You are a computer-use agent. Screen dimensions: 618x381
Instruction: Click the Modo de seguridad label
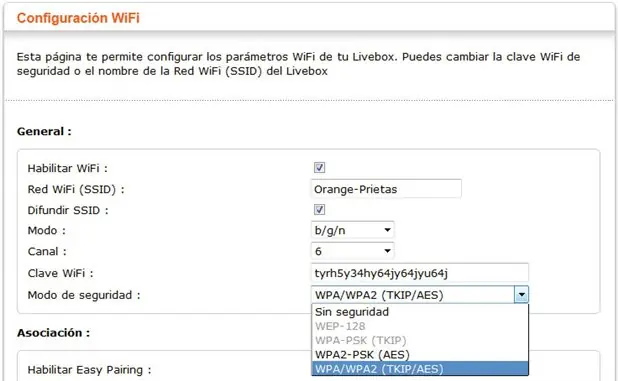pyautogui.click(x=84, y=295)
